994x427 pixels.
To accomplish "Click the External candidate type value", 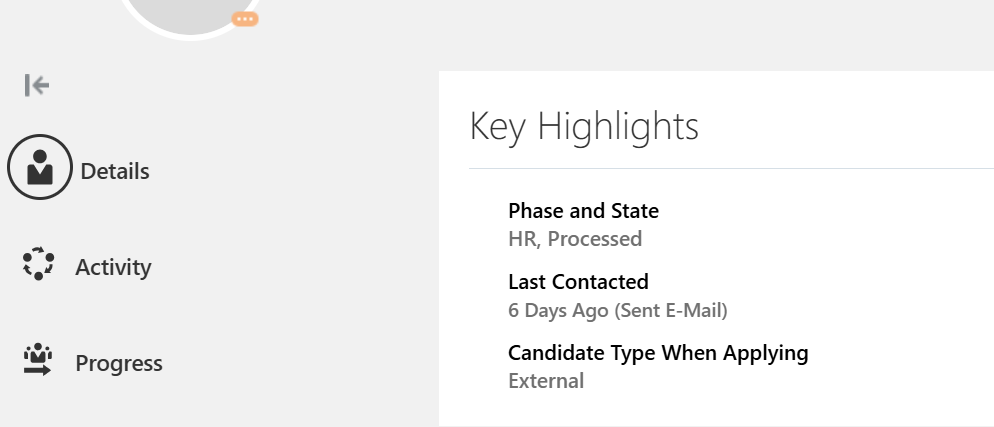I will (546, 381).
